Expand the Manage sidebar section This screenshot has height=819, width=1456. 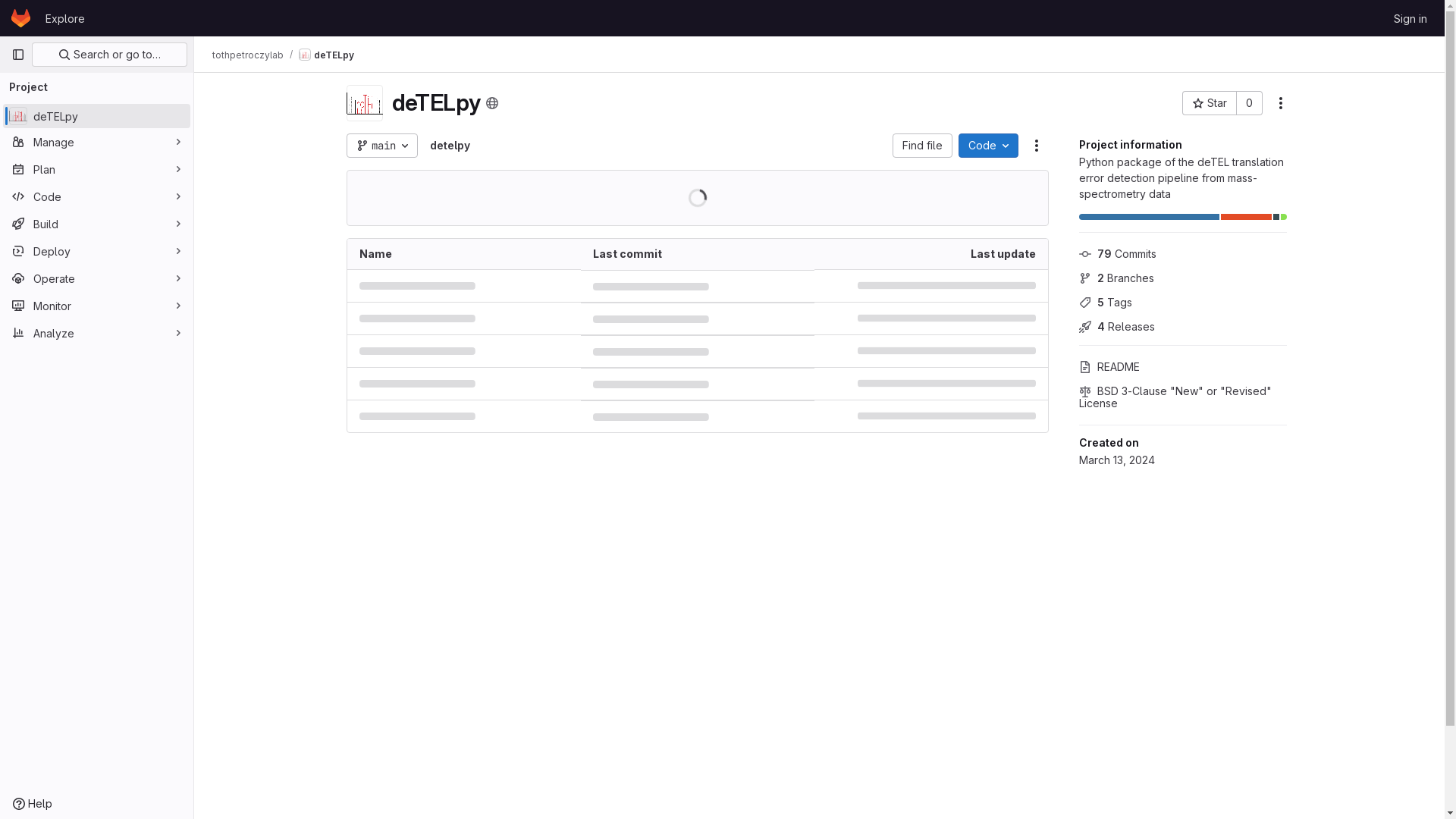(x=97, y=143)
